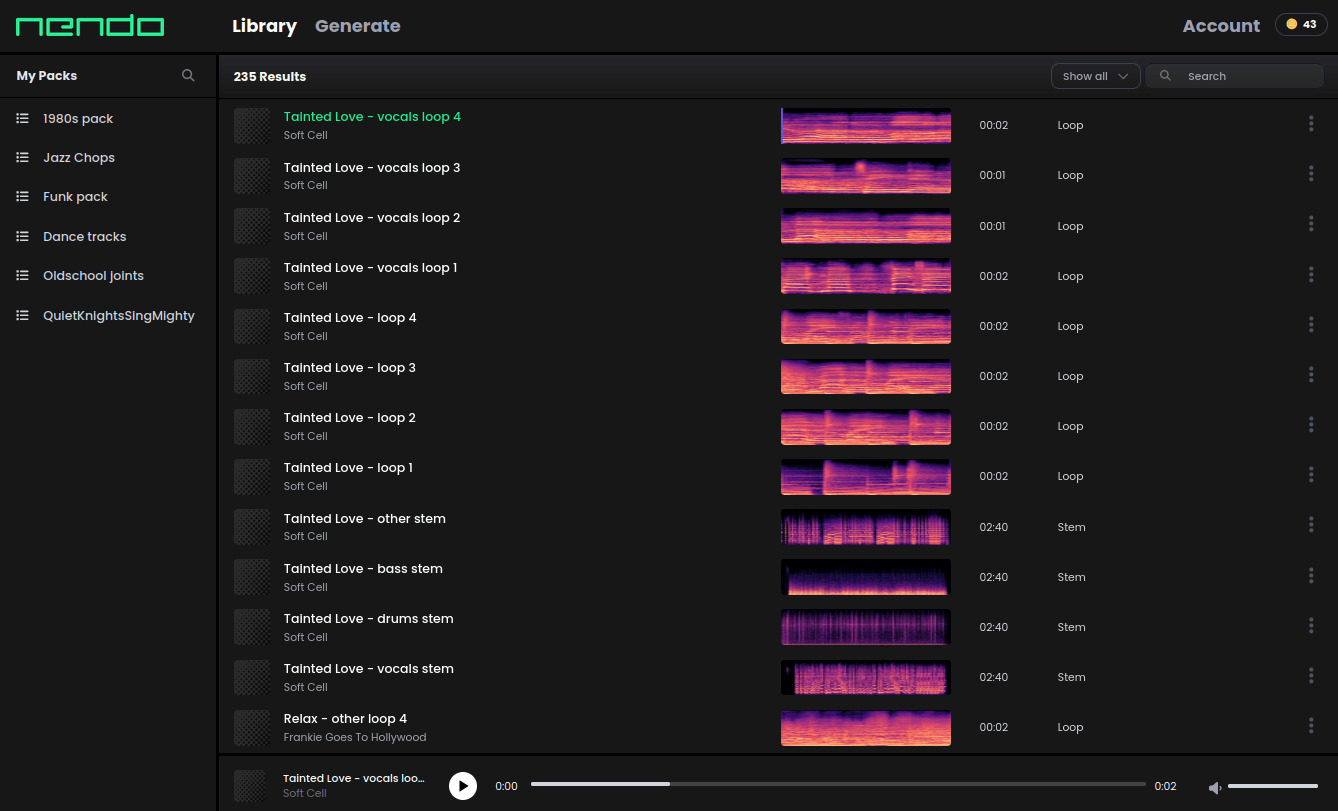Screen dimensions: 1338x811
Task: Click the Nendo logo
Action: pos(90,26)
